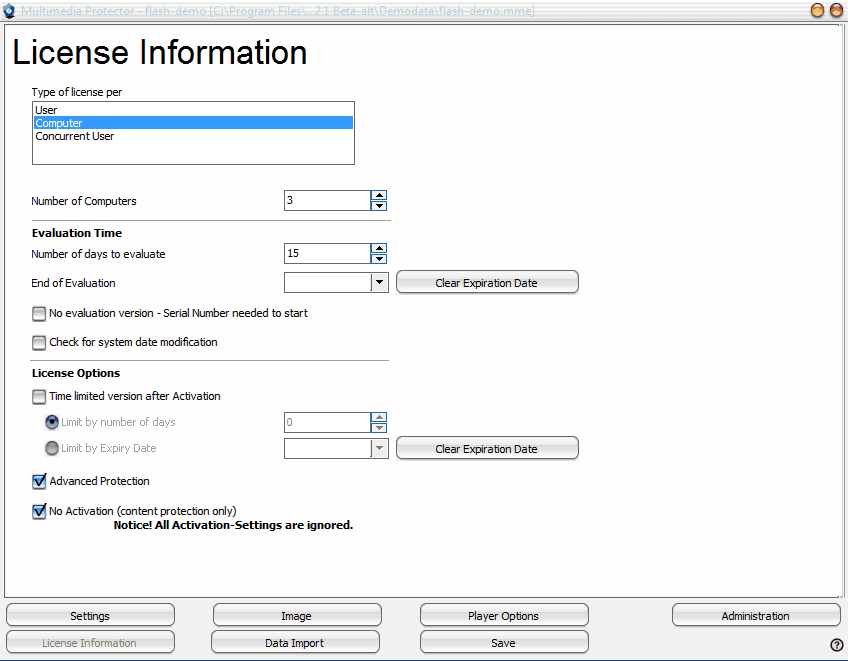Open the Administration section
Screen dimensions: 848x661
tap(755, 616)
